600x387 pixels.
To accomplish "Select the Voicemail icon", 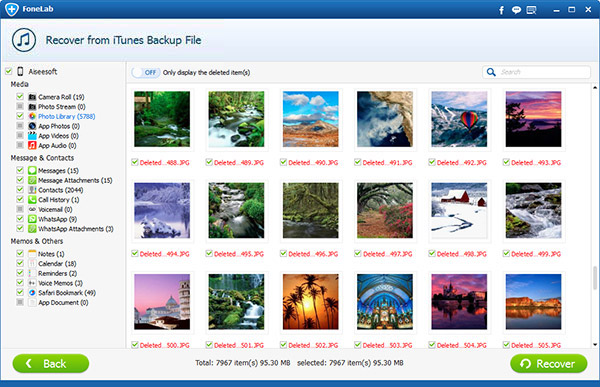I will [32, 209].
